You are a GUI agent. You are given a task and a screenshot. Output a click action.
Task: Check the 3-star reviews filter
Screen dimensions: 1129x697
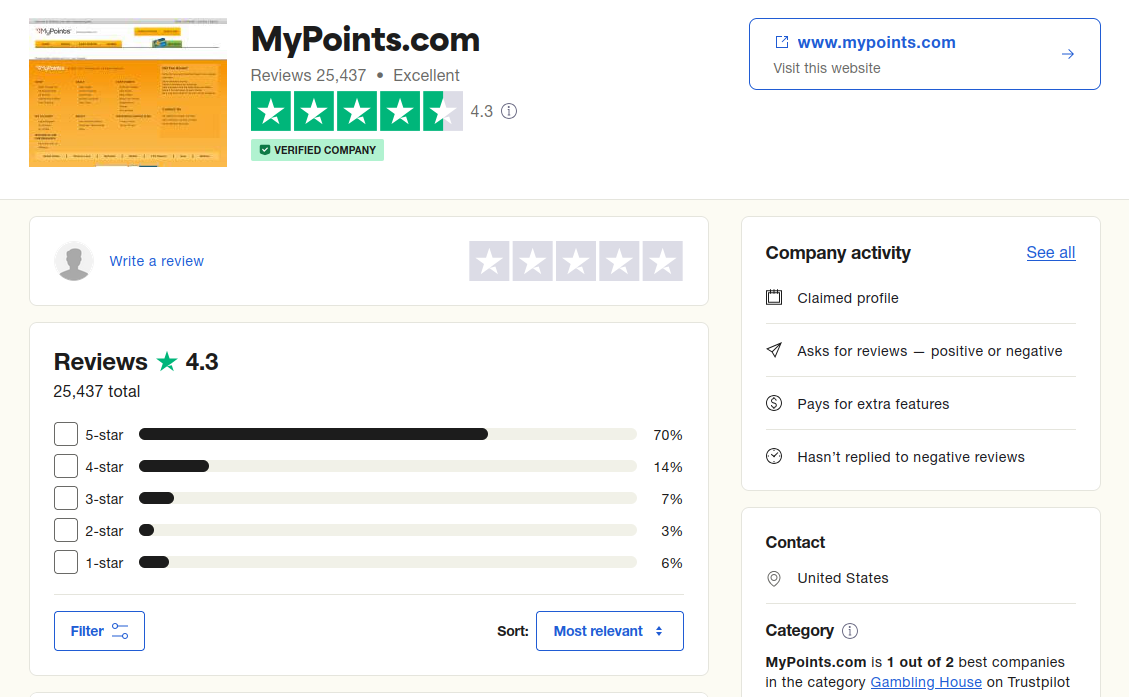65,498
